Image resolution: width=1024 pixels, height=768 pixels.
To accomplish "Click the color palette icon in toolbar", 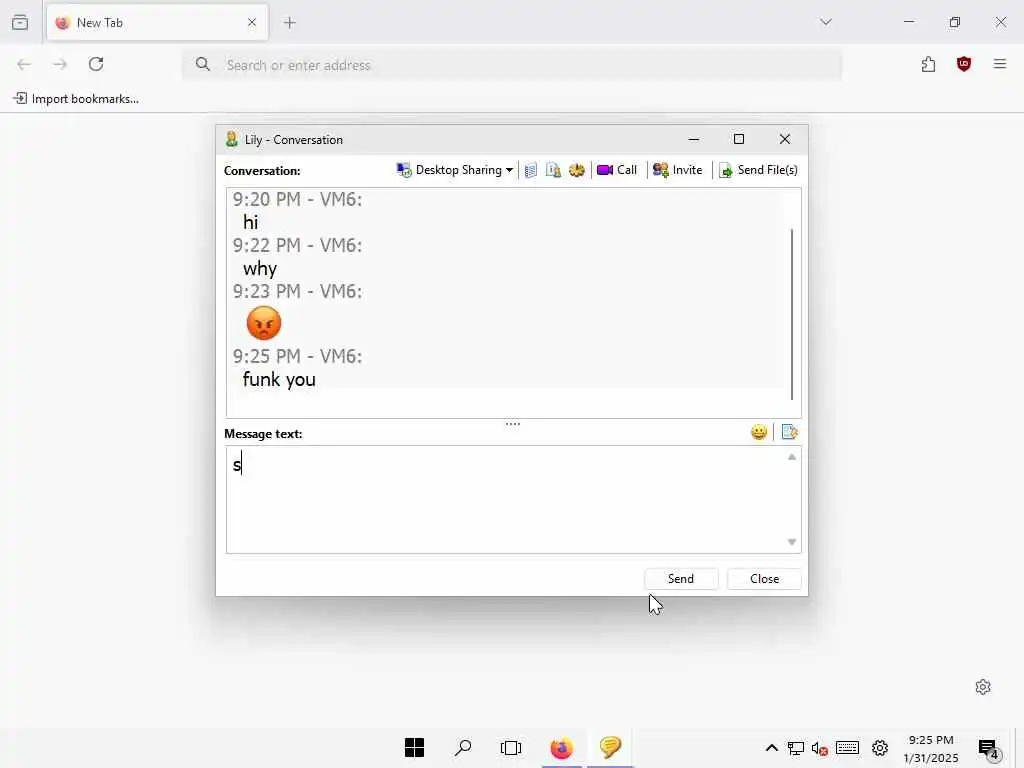I will (577, 170).
